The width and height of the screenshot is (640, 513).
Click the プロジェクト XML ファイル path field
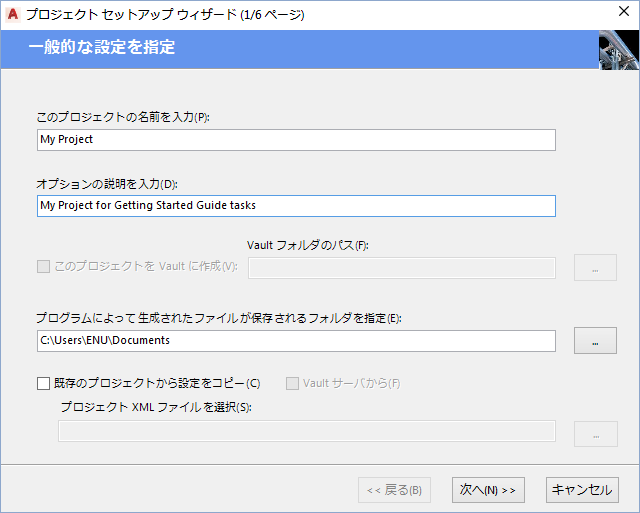pos(306,431)
